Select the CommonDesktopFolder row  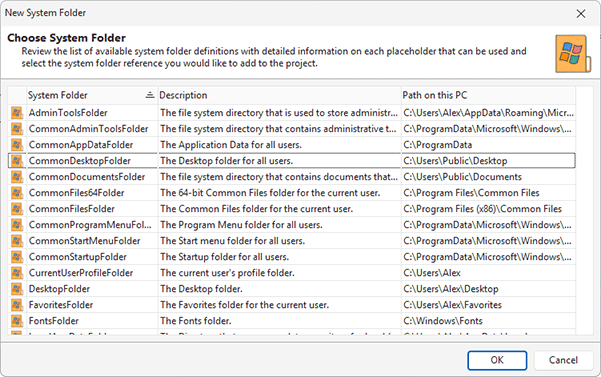[x=292, y=161]
